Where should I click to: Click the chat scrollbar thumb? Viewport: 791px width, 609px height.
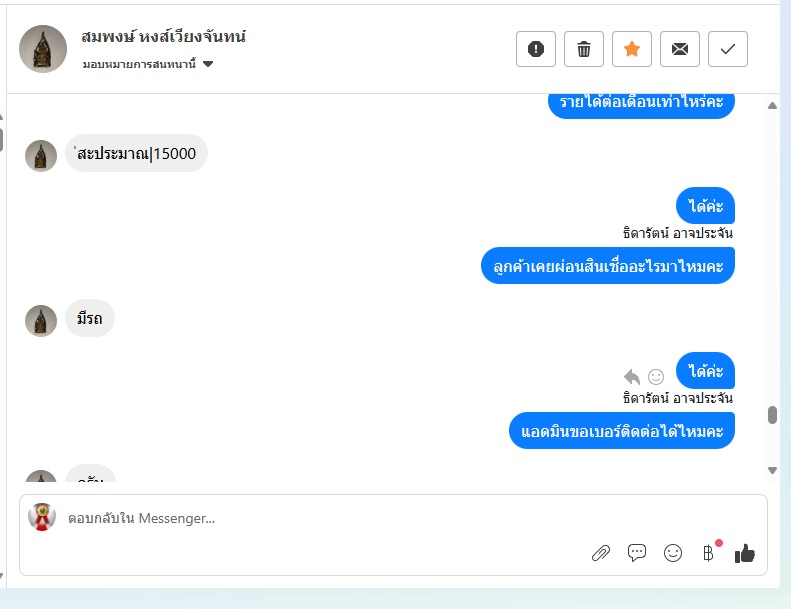[x=772, y=415]
